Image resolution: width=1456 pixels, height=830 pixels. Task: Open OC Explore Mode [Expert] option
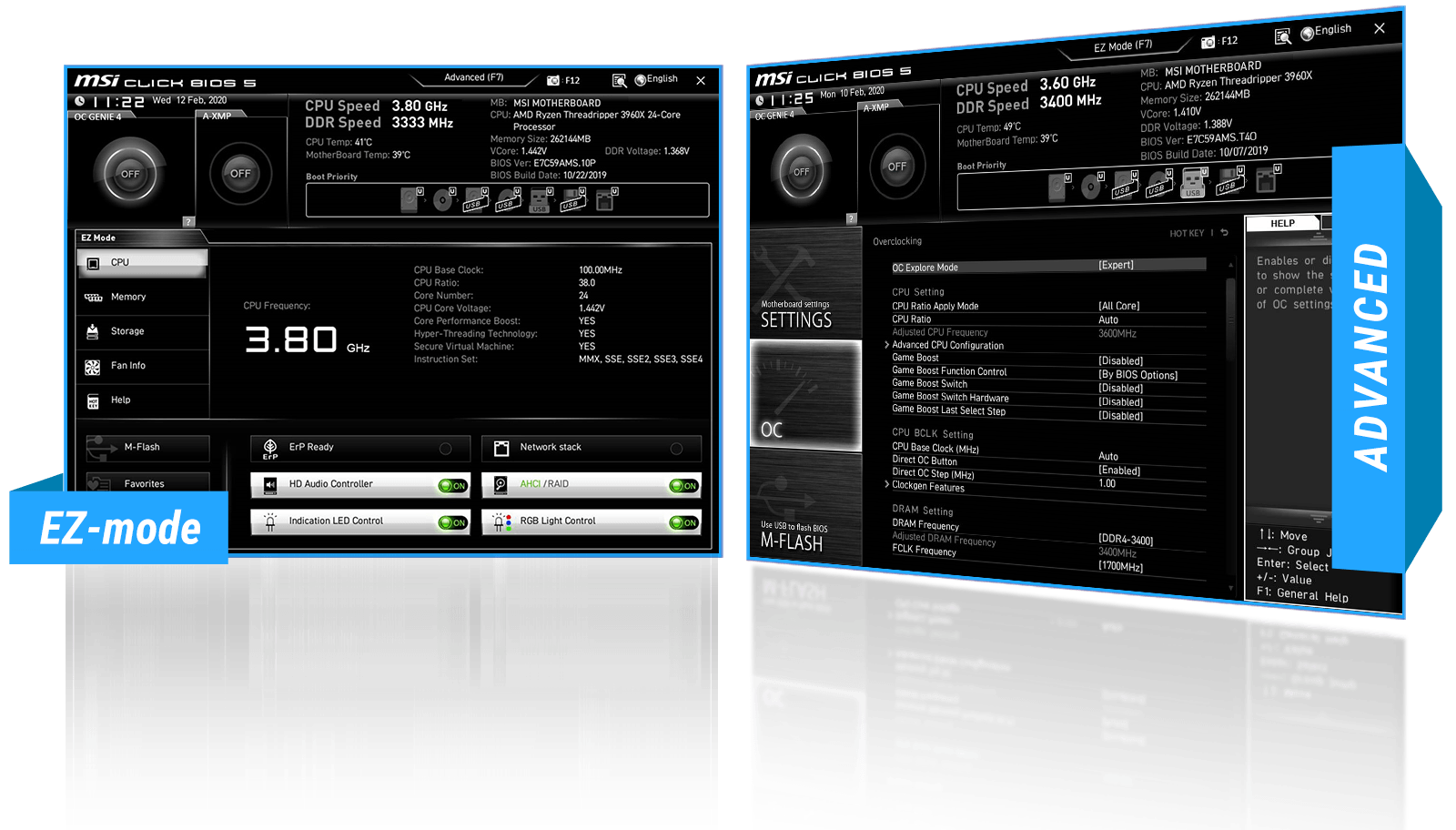1048,267
